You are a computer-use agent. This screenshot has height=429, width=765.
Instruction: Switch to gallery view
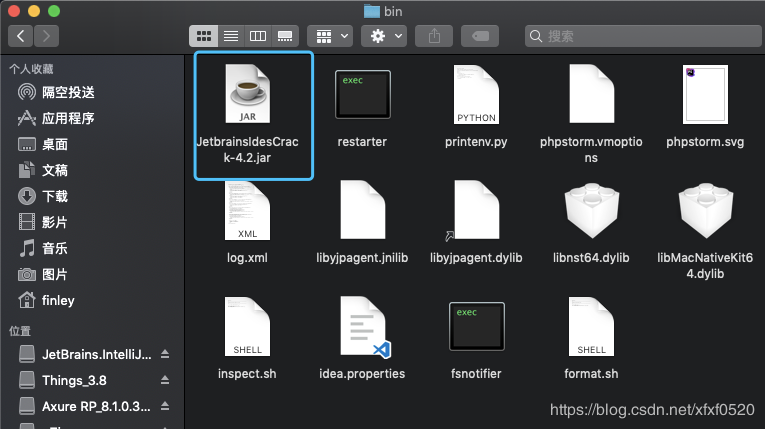(x=285, y=36)
